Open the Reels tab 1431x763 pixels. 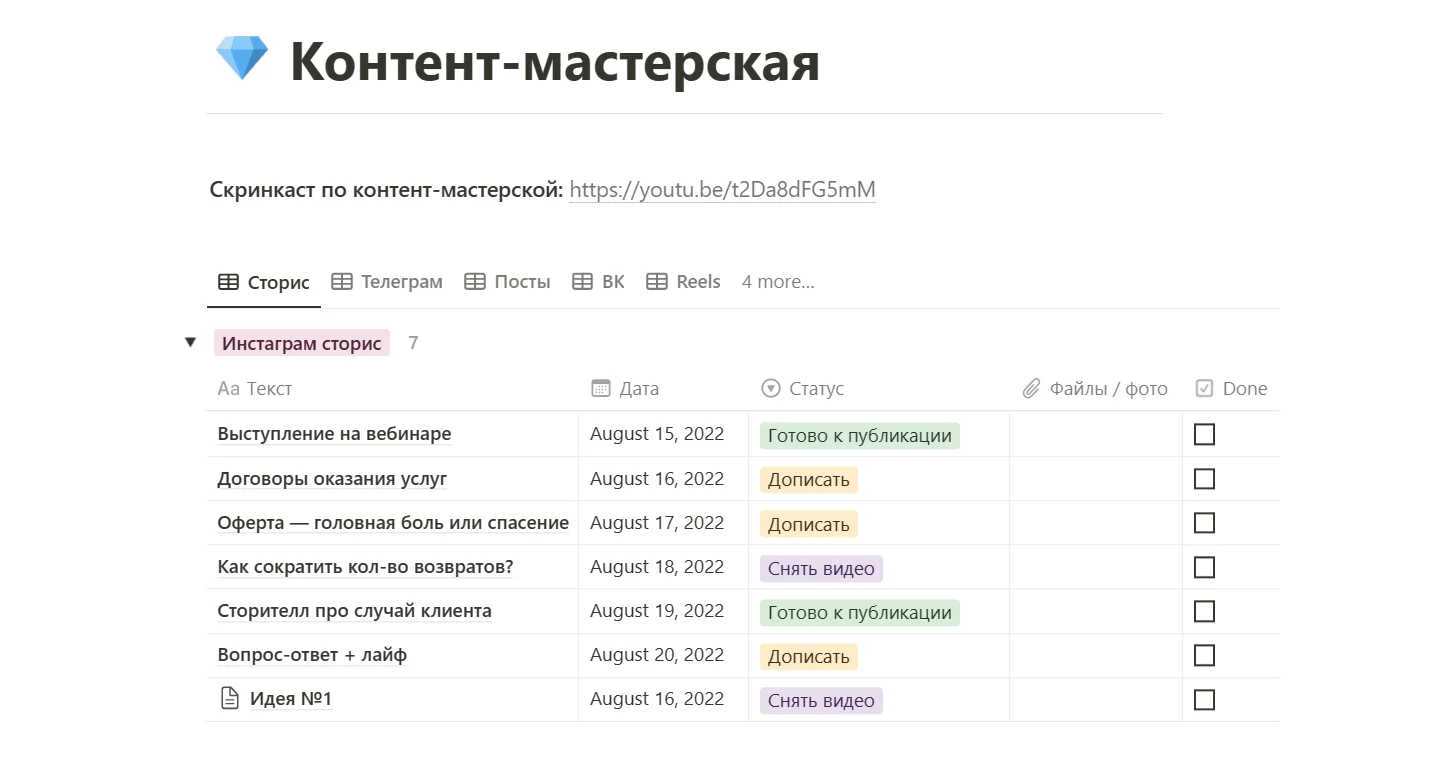(684, 282)
